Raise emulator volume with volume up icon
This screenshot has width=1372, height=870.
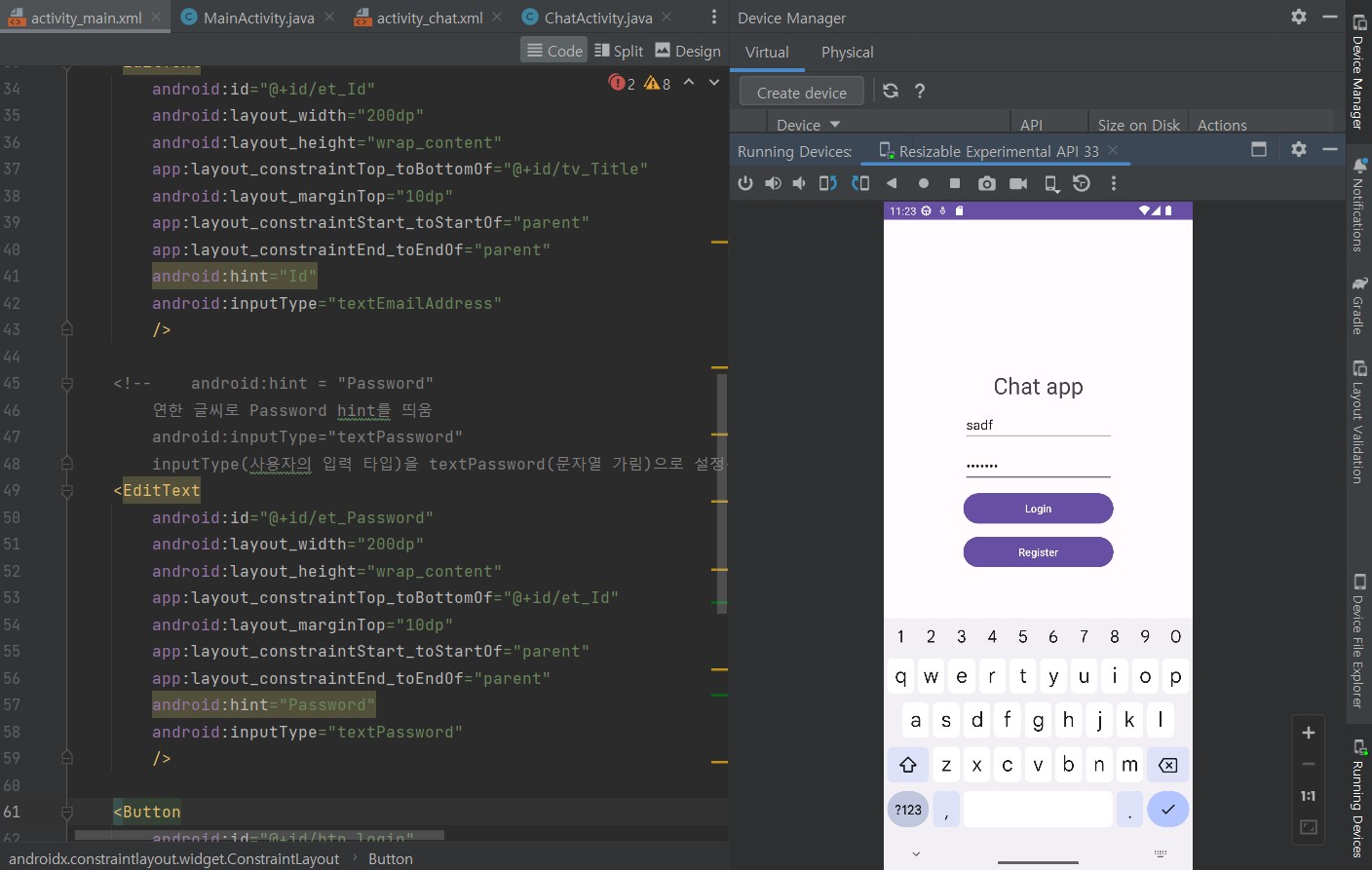pyautogui.click(x=773, y=183)
